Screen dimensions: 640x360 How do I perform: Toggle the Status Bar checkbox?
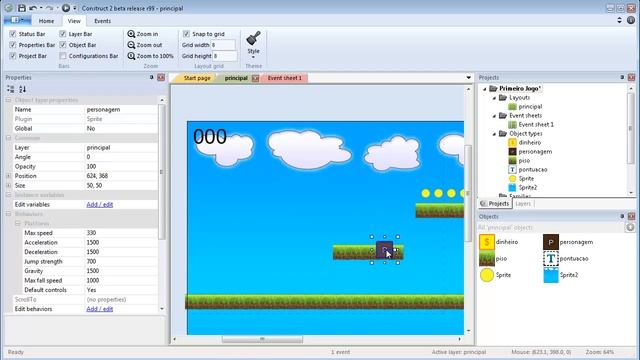[13, 34]
